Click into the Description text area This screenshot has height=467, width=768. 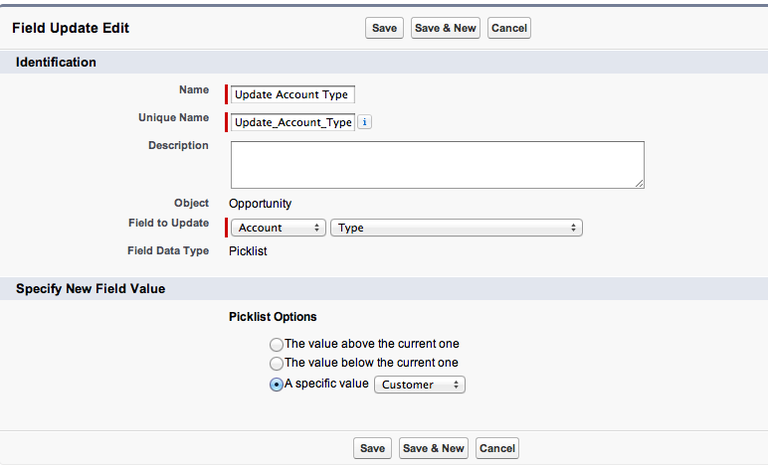tap(437, 165)
